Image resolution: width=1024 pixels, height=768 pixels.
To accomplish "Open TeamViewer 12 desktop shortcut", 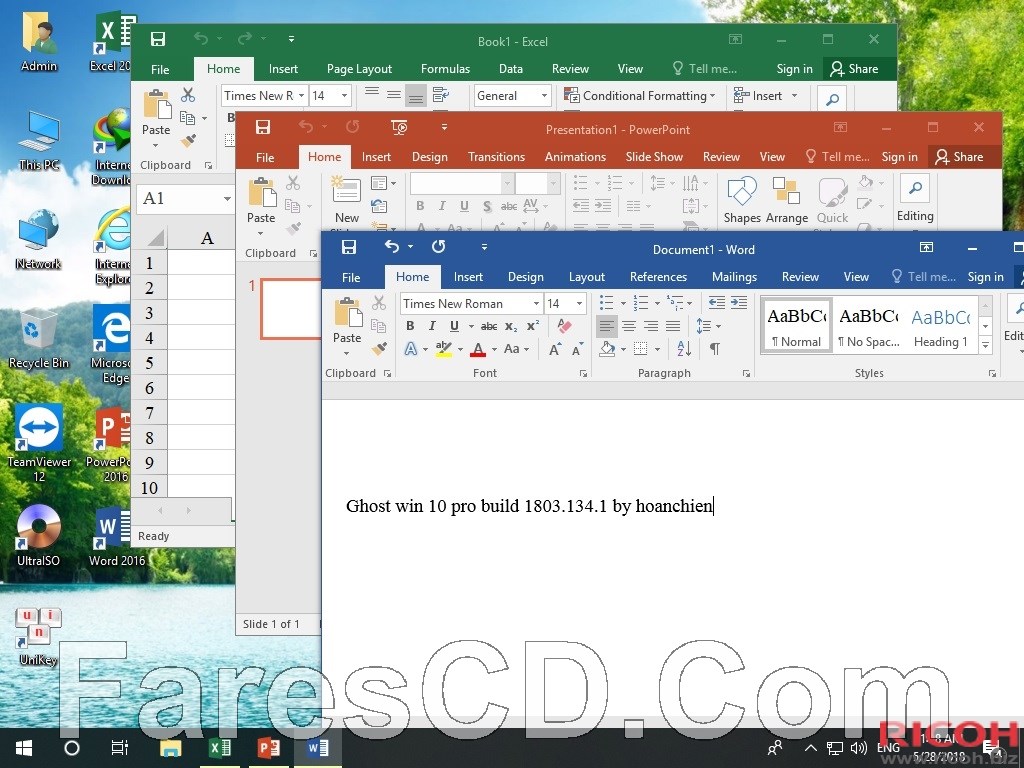I will [x=39, y=442].
